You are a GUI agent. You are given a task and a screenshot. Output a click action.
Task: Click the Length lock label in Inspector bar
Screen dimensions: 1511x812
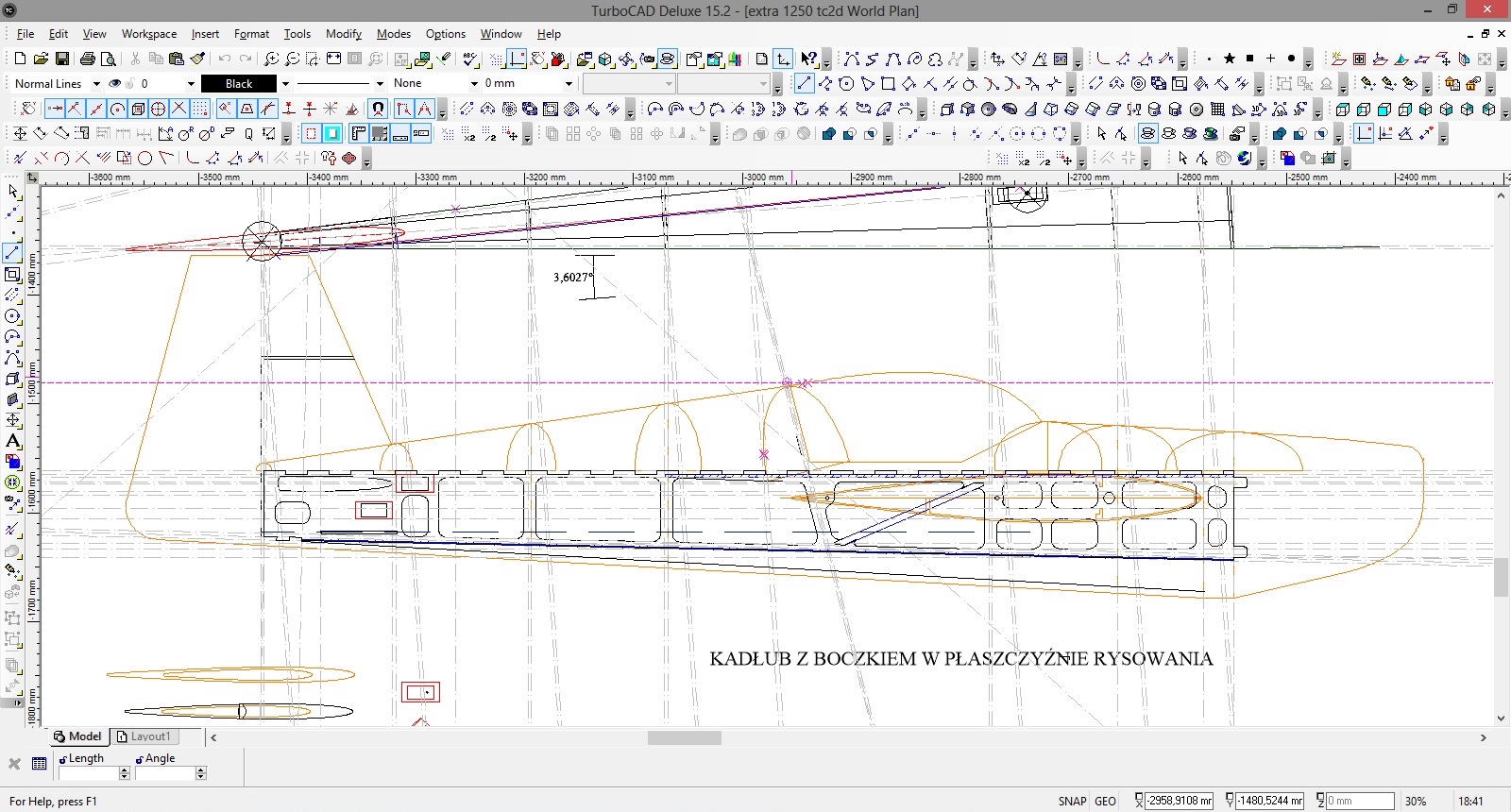coord(81,758)
